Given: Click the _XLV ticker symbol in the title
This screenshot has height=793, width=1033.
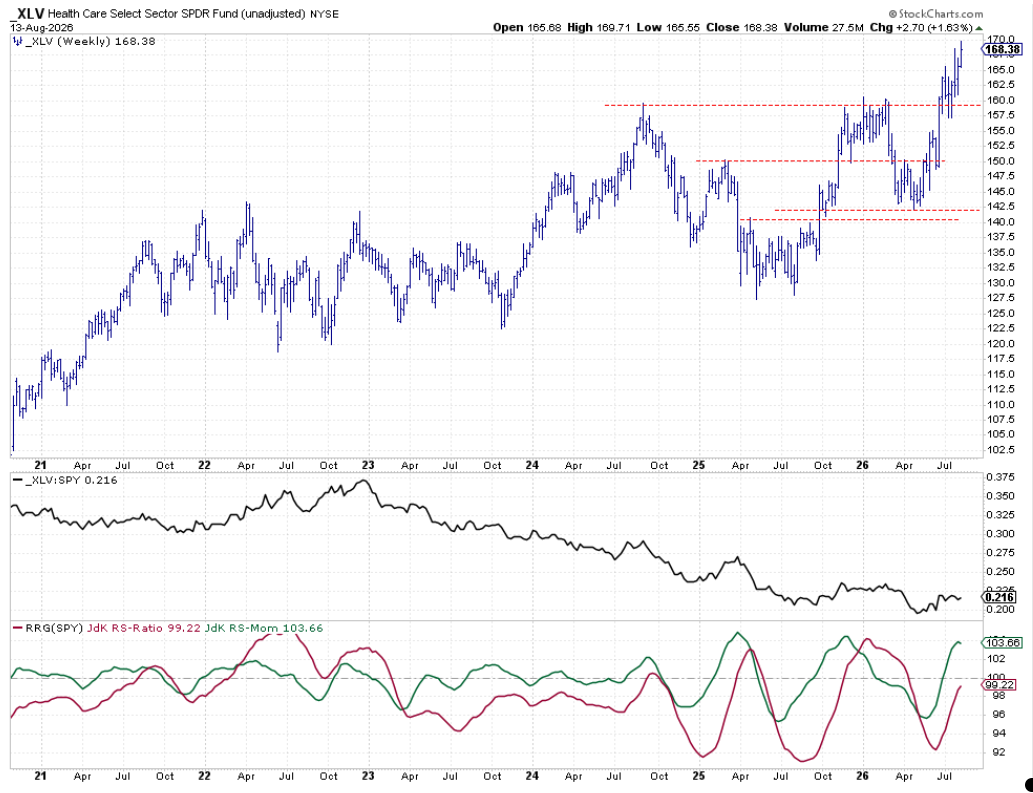Looking at the screenshot, I should tap(26, 13).
